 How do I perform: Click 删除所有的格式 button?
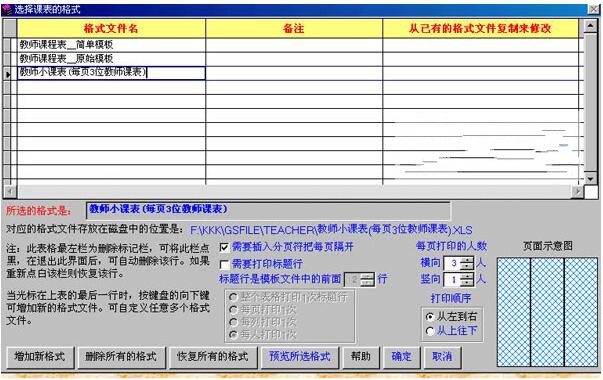pos(122,357)
